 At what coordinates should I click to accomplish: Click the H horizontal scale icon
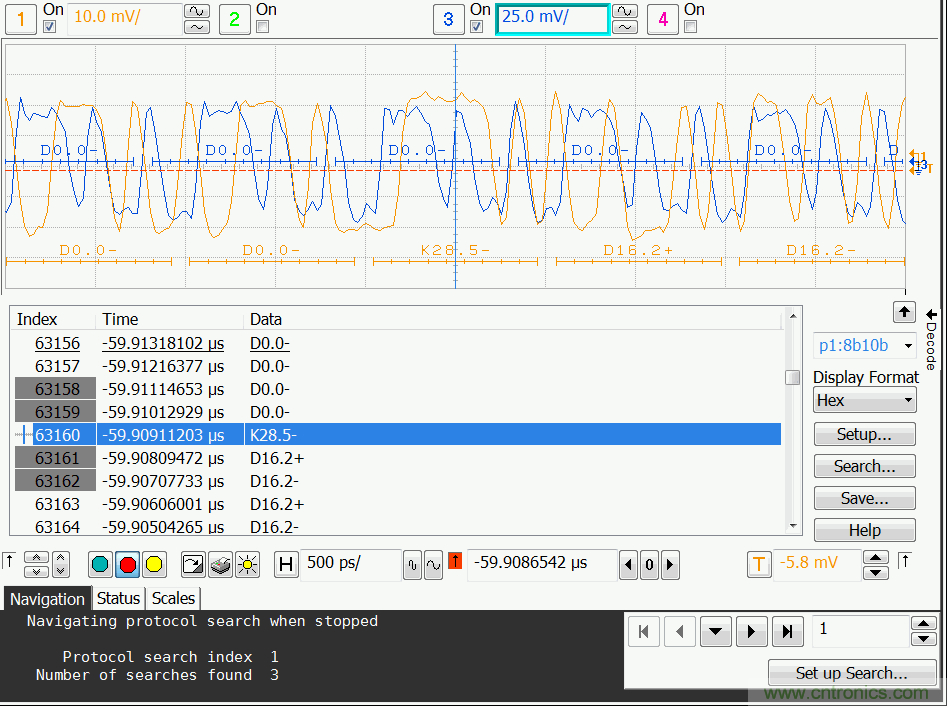[x=286, y=564]
